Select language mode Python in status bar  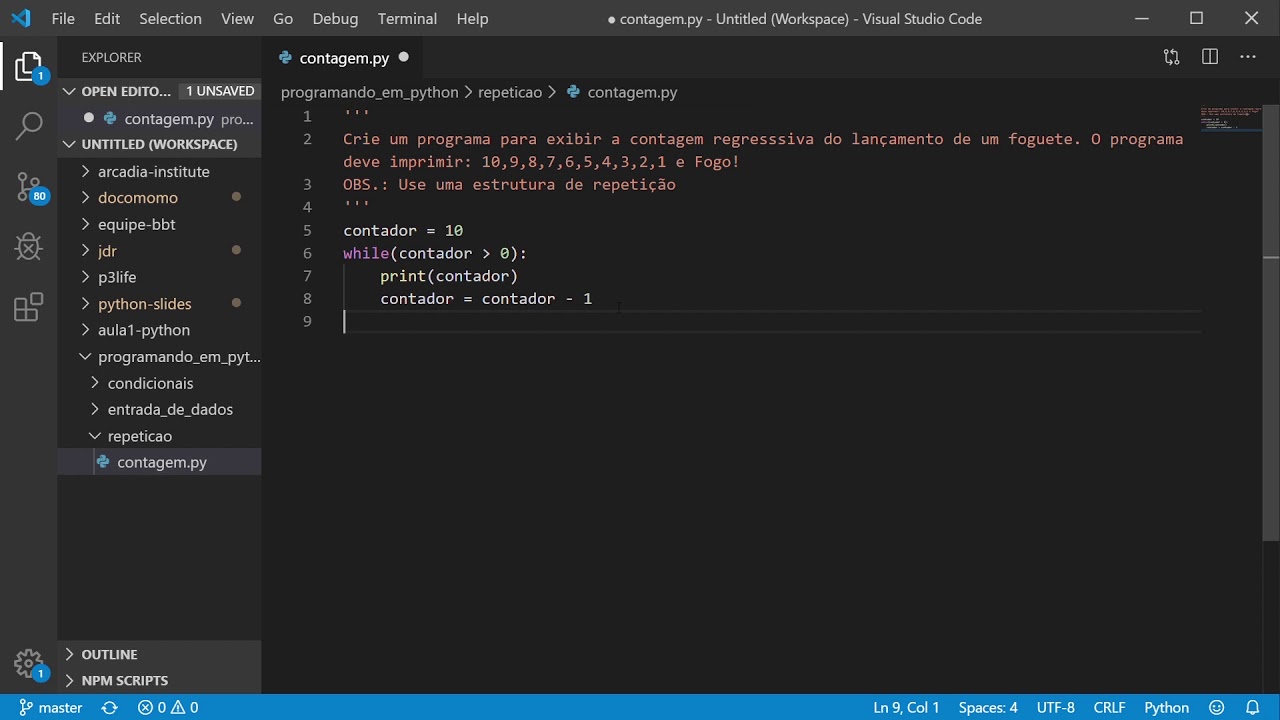tap(1166, 707)
